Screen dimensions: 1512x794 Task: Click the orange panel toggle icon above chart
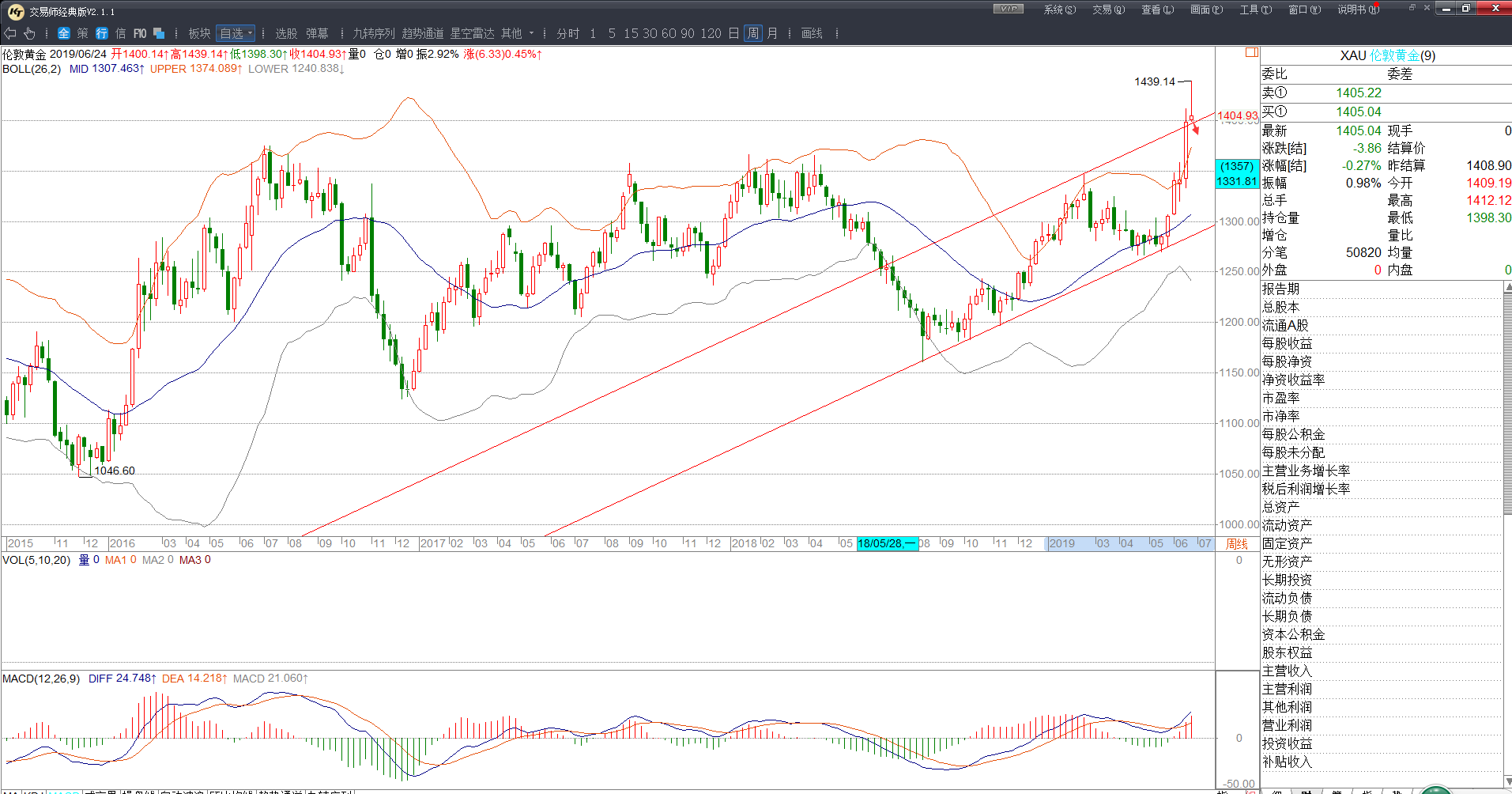tap(1252, 52)
